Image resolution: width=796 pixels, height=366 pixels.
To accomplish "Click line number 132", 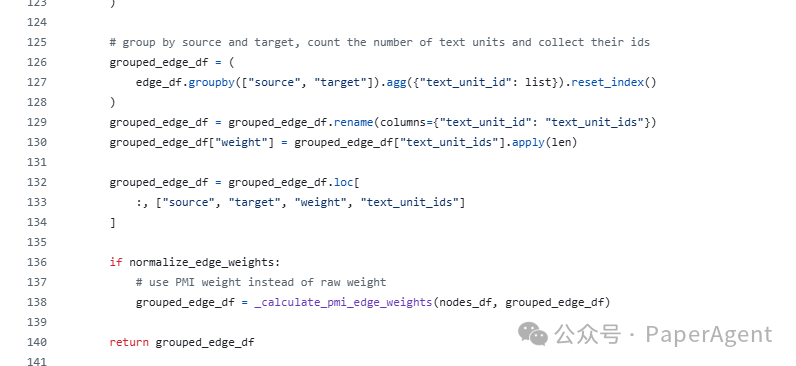I will [x=37, y=182].
